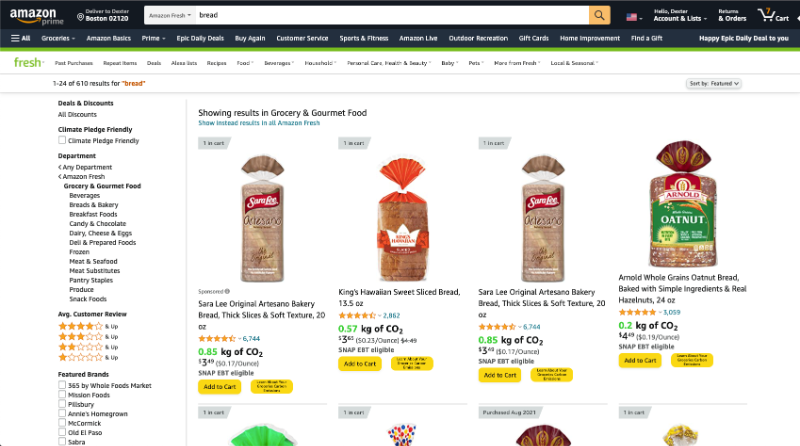Screen dimensions: 800x446
Task: Click the US flag language icon
Action: [632, 16]
